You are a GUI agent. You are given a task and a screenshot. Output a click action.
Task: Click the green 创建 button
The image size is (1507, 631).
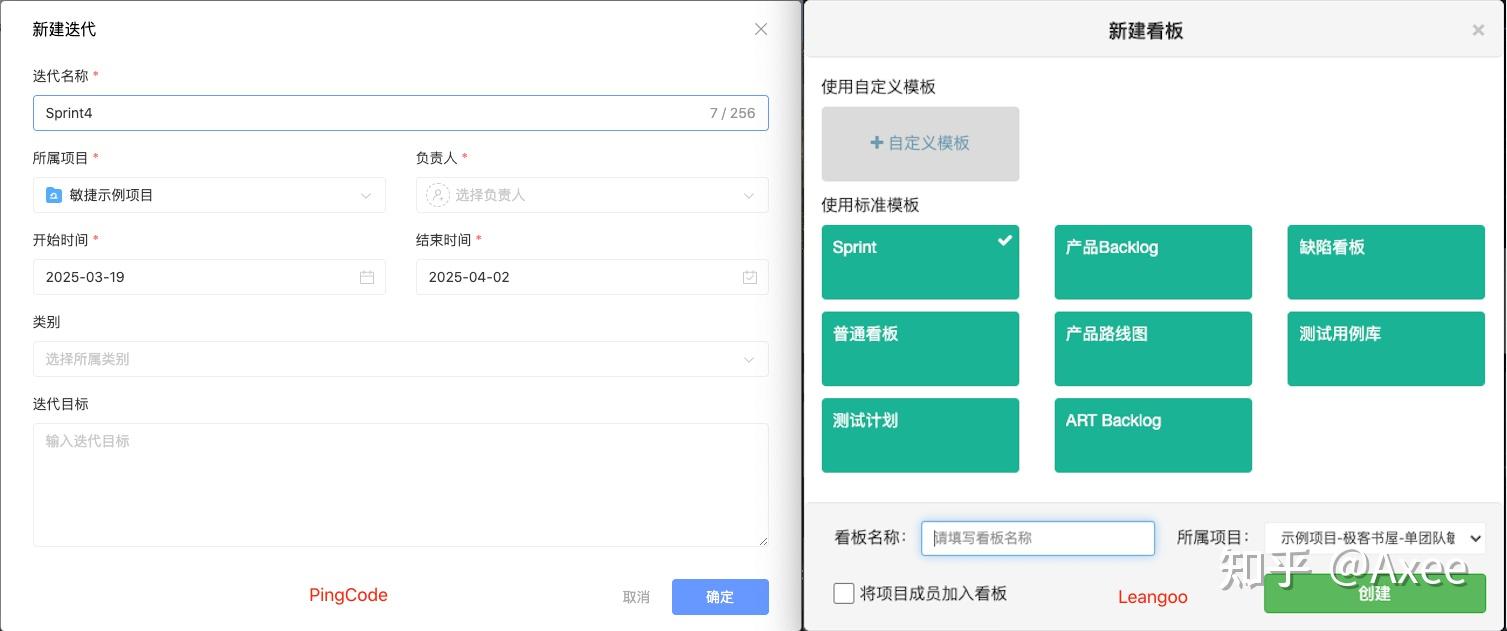1375,593
